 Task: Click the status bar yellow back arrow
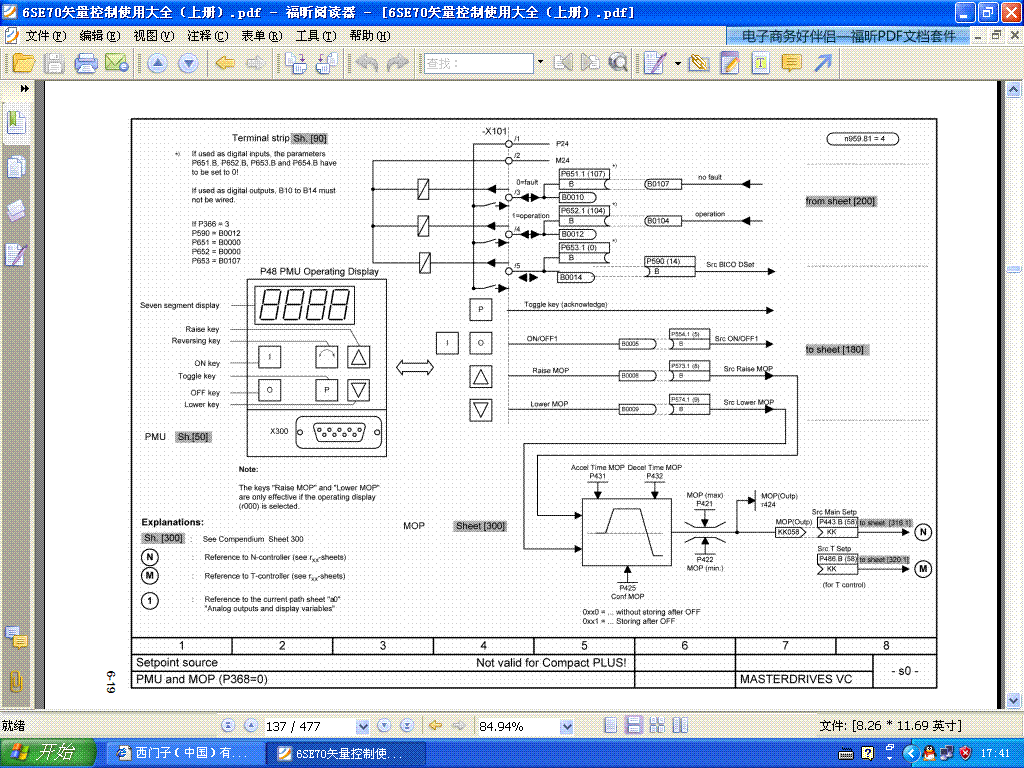pos(436,726)
